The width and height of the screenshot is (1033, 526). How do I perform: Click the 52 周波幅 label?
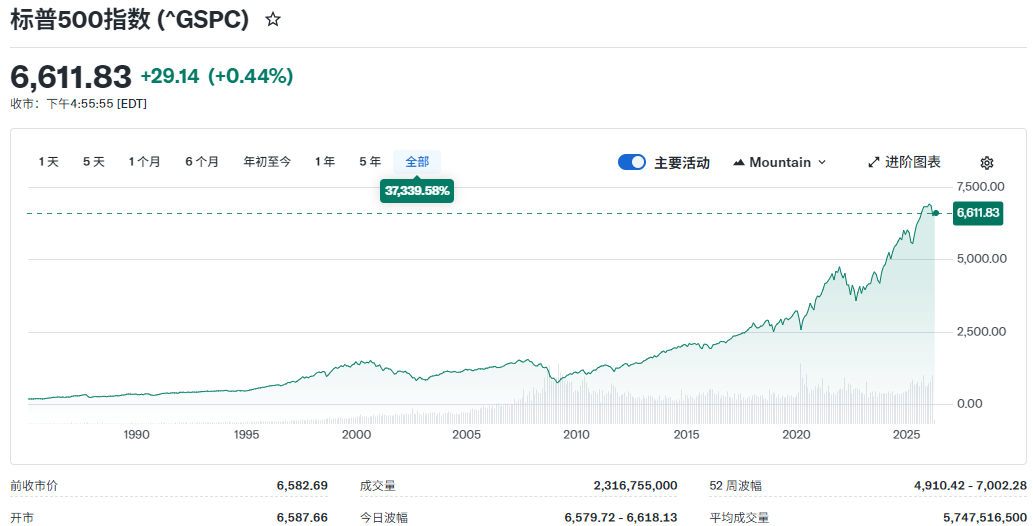pyautogui.click(x=735, y=486)
